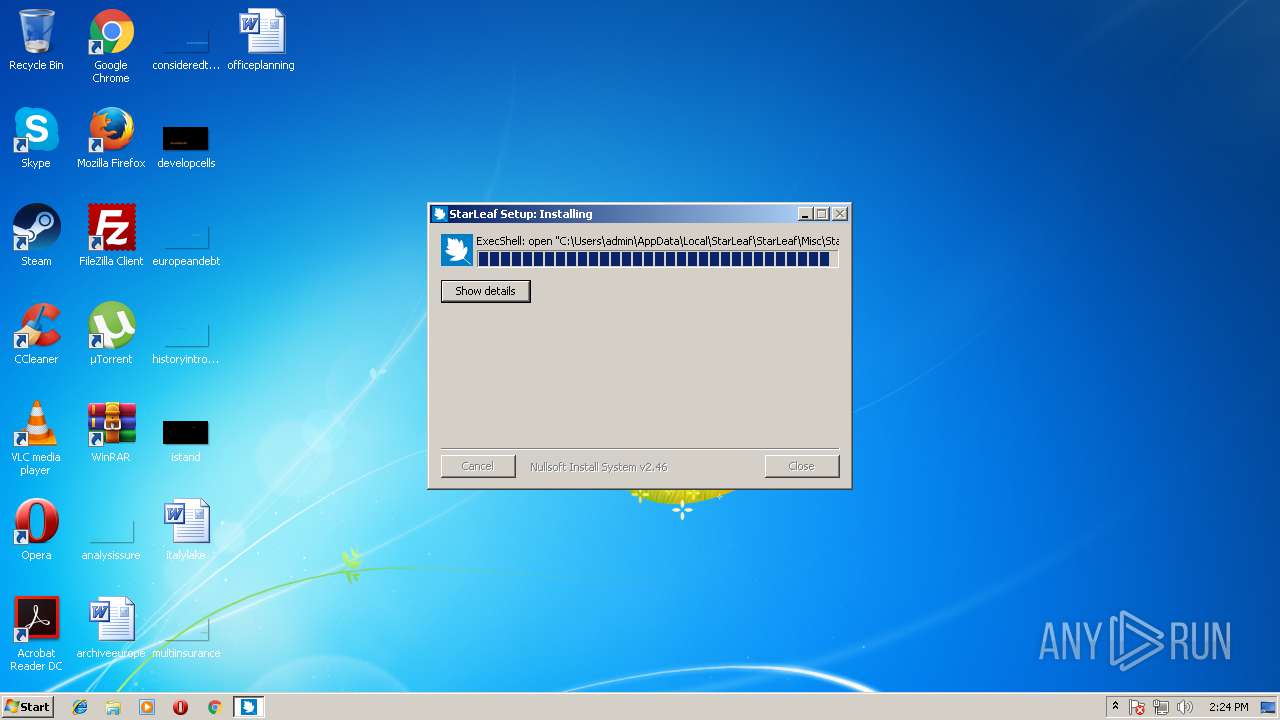Screen dimensions: 1280x720
Task: Minimize the StarLeaf Setup window
Action: pos(805,214)
